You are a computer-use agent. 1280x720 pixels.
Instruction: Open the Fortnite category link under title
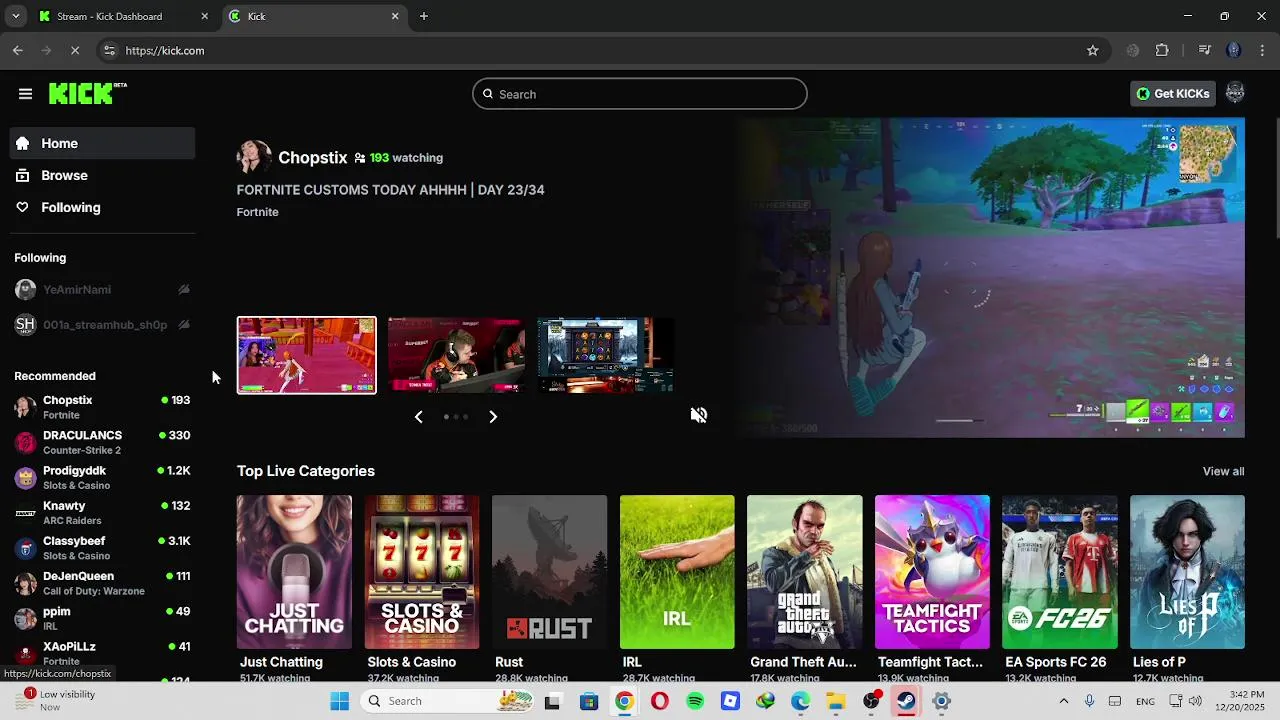258,212
